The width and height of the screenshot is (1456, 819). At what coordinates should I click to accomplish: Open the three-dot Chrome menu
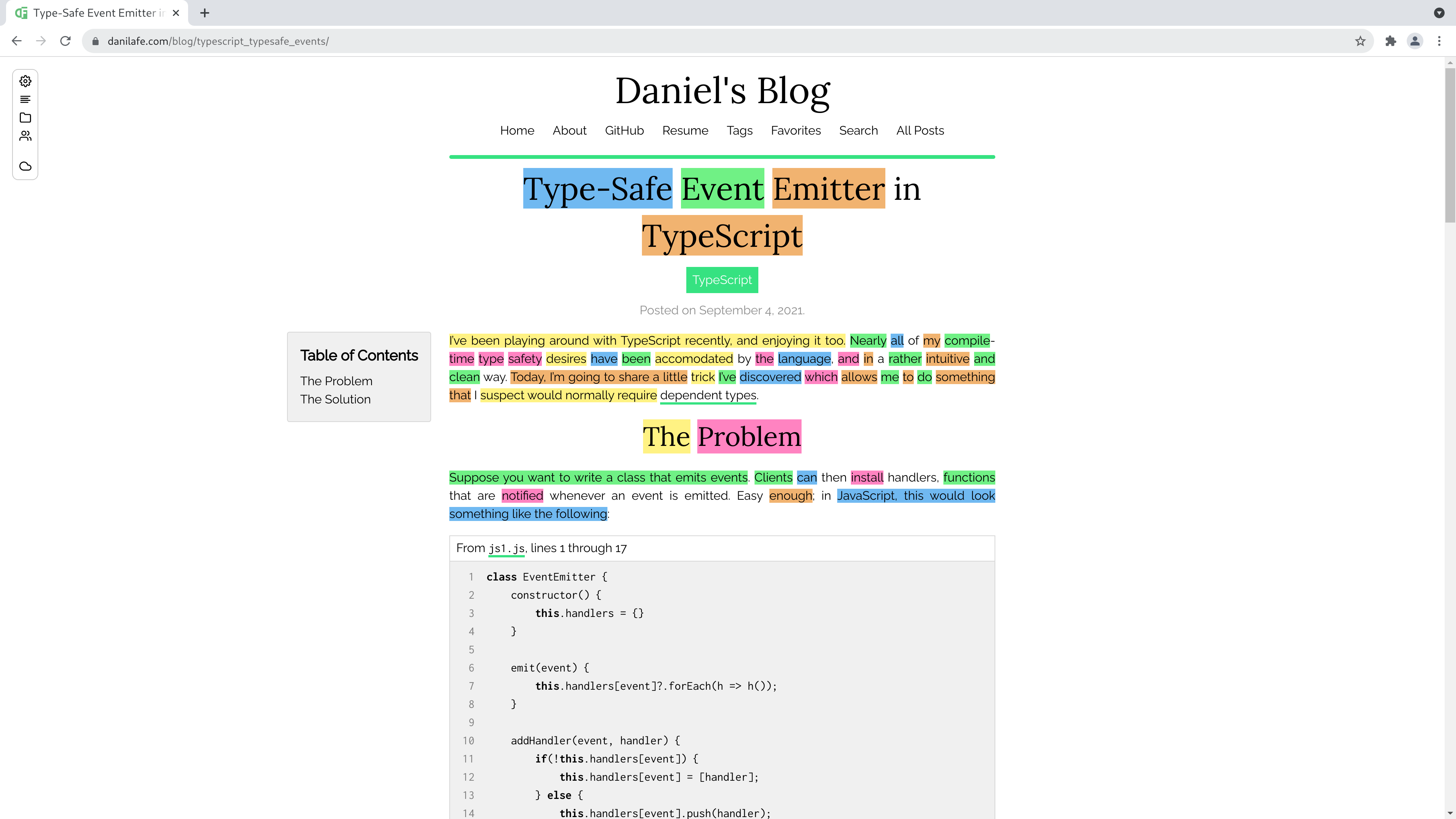pos(1439,41)
